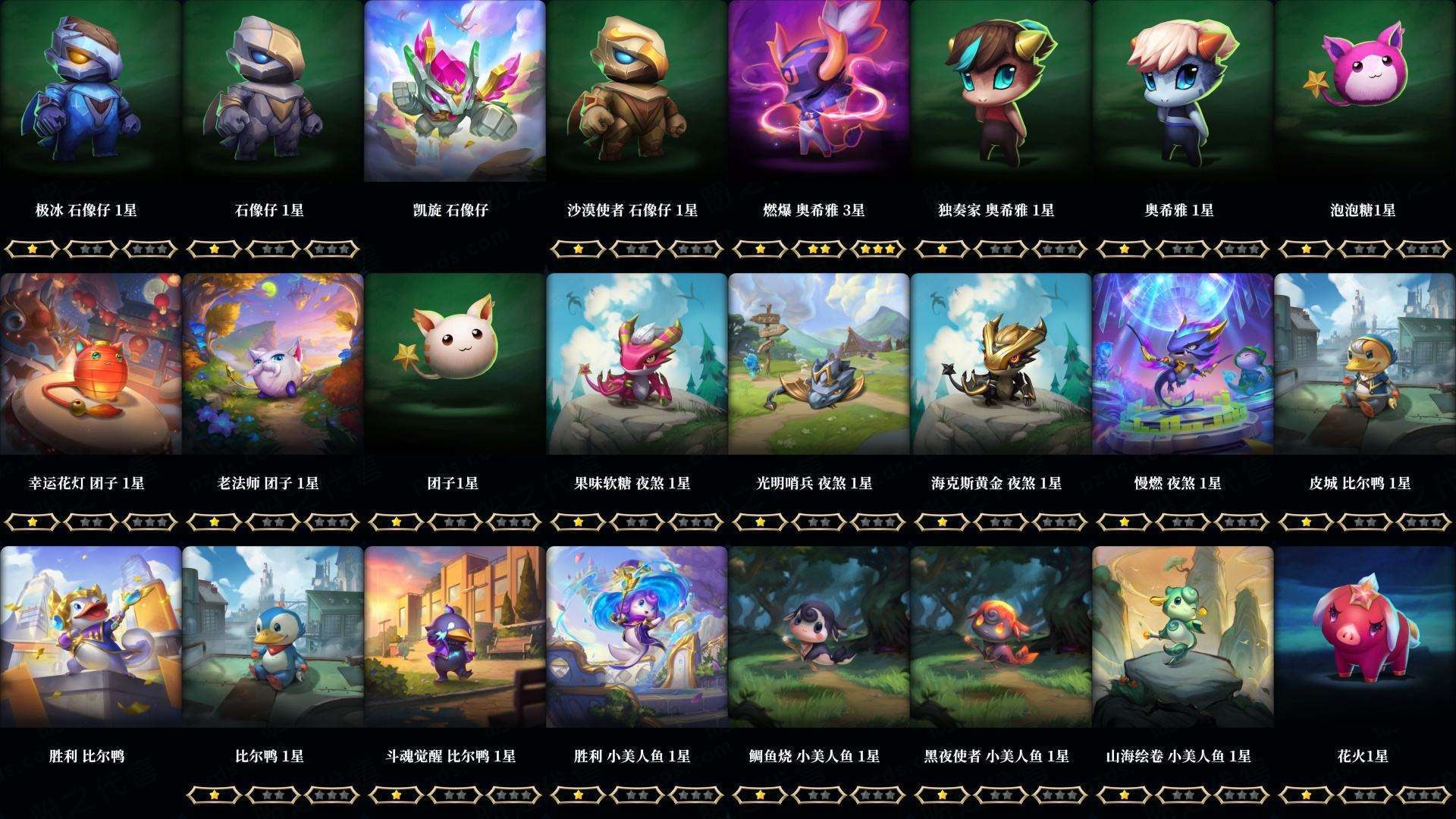This screenshot has width=1456, height=819.
Task: Select three-star tier for 燃爆 奥希雅
Action: 878,249
